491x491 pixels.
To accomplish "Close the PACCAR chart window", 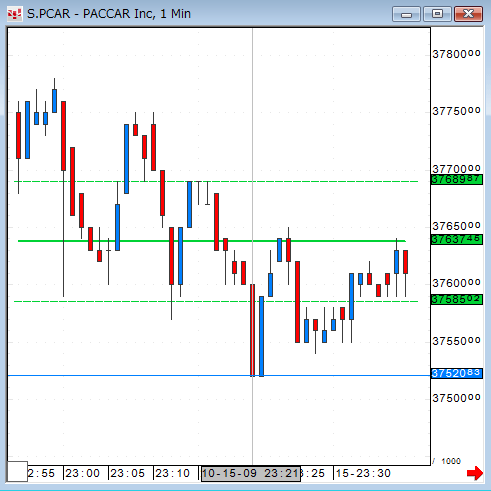I will [469, 14].
